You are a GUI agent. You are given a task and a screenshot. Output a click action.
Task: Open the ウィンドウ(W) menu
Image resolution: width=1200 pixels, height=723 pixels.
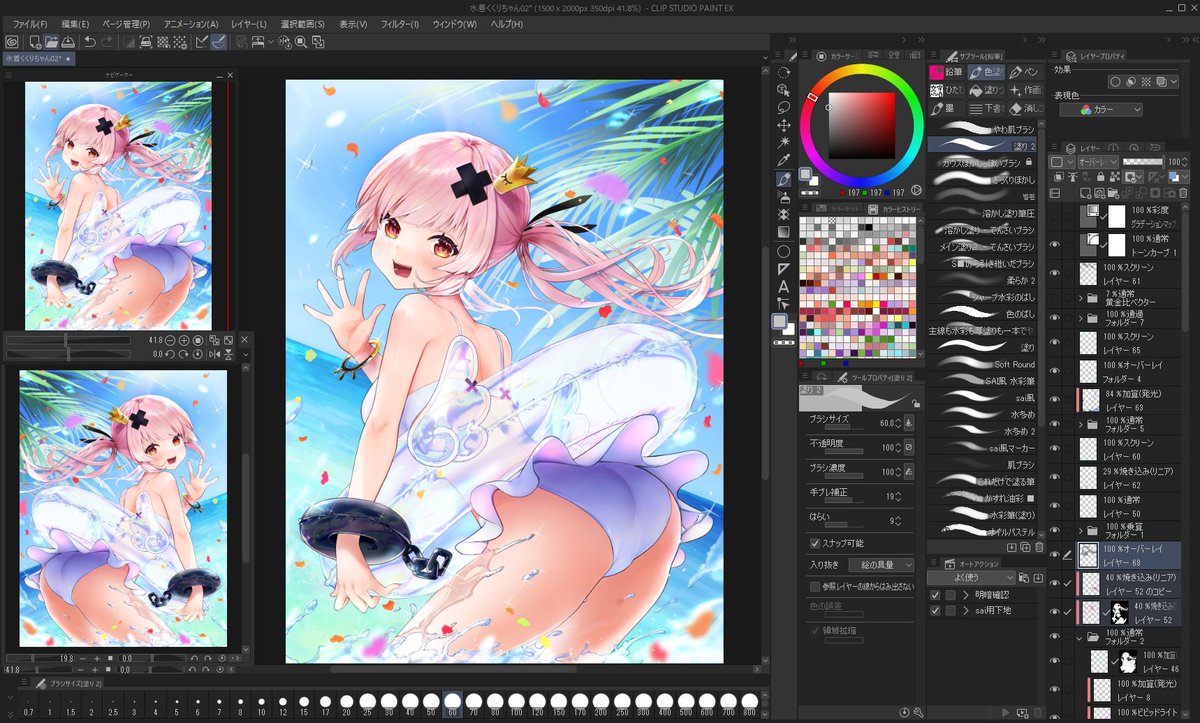(x=455, y=24)
